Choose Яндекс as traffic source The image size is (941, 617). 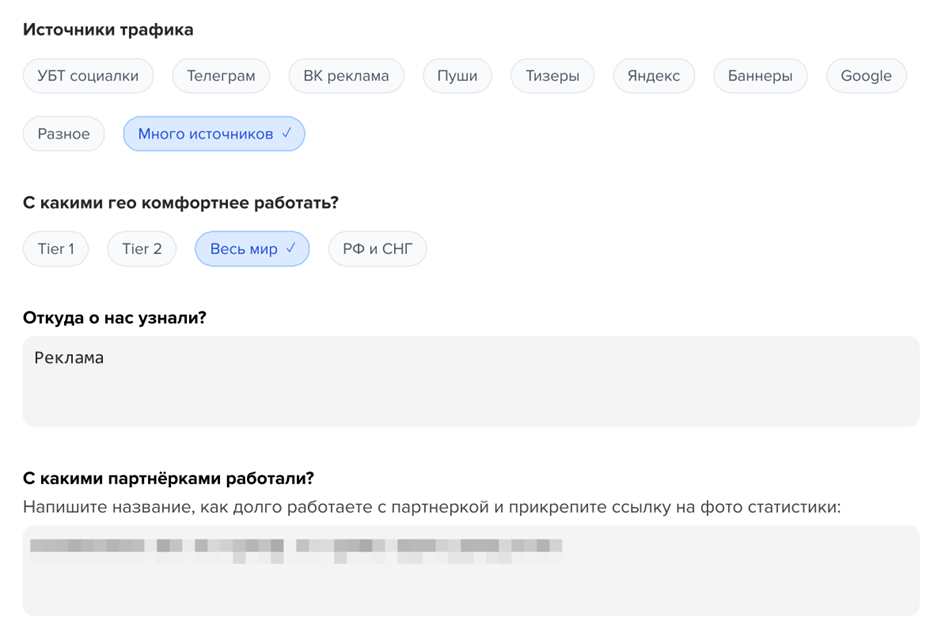coord(654,76)
